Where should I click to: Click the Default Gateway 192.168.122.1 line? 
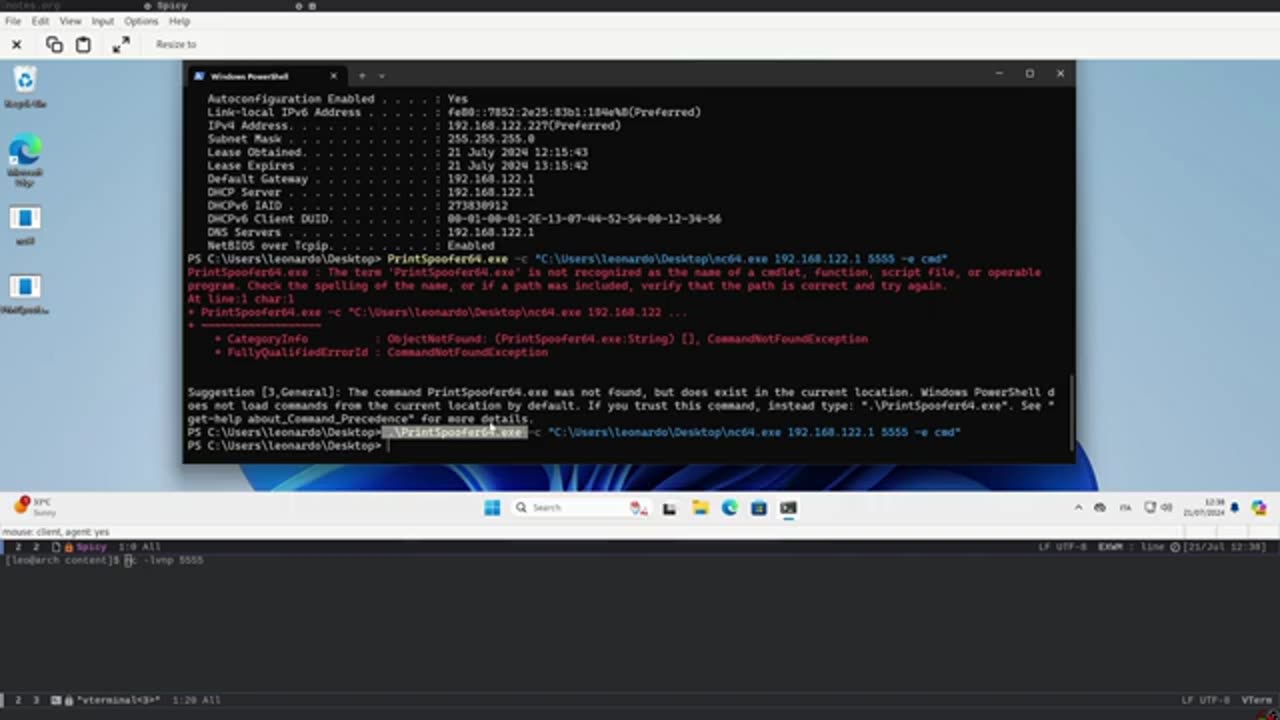(x=371, y=179)
